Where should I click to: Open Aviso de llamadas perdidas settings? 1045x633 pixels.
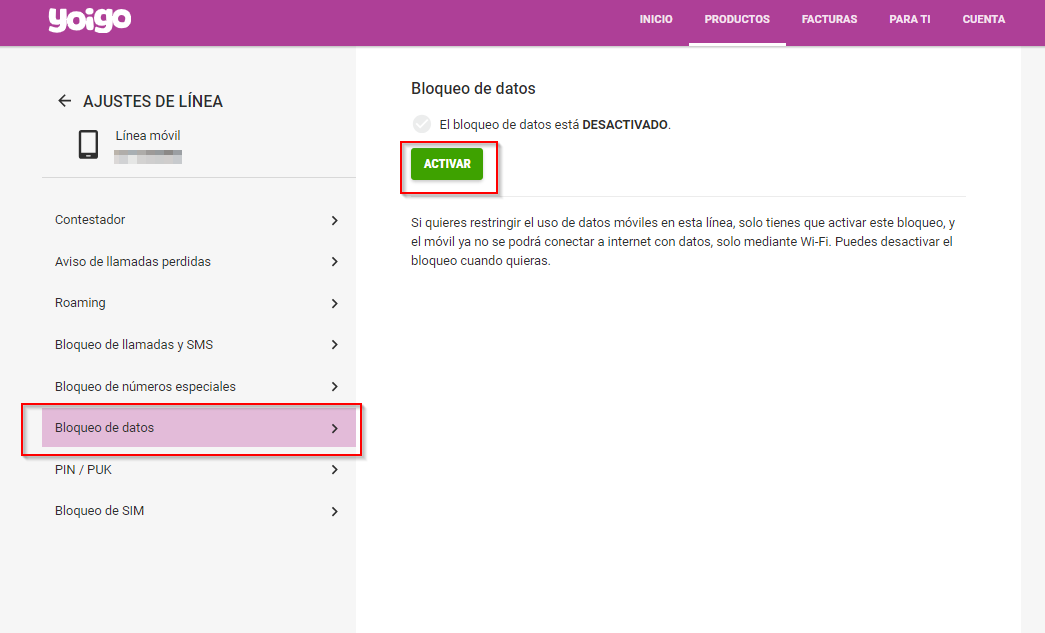click(133, 261)
